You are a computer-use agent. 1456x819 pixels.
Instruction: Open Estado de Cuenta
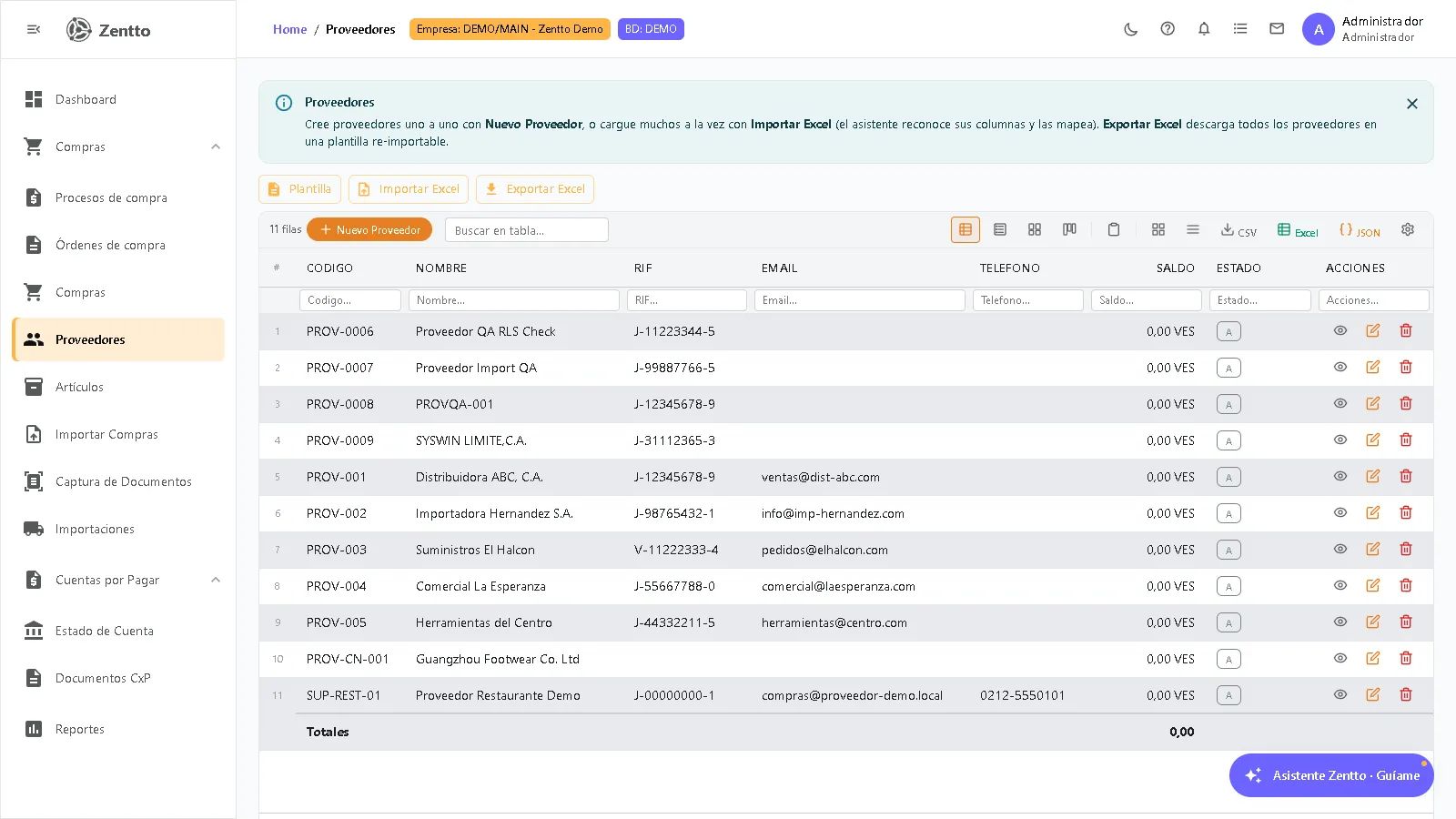click(118, 631)
